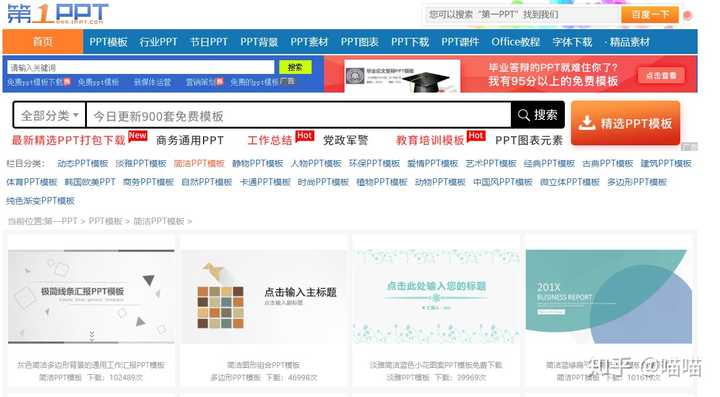This screenshot has height=397, width=720.
Task: Click the Hot badge next to 教育培训模板
Action: pos(476,136)
